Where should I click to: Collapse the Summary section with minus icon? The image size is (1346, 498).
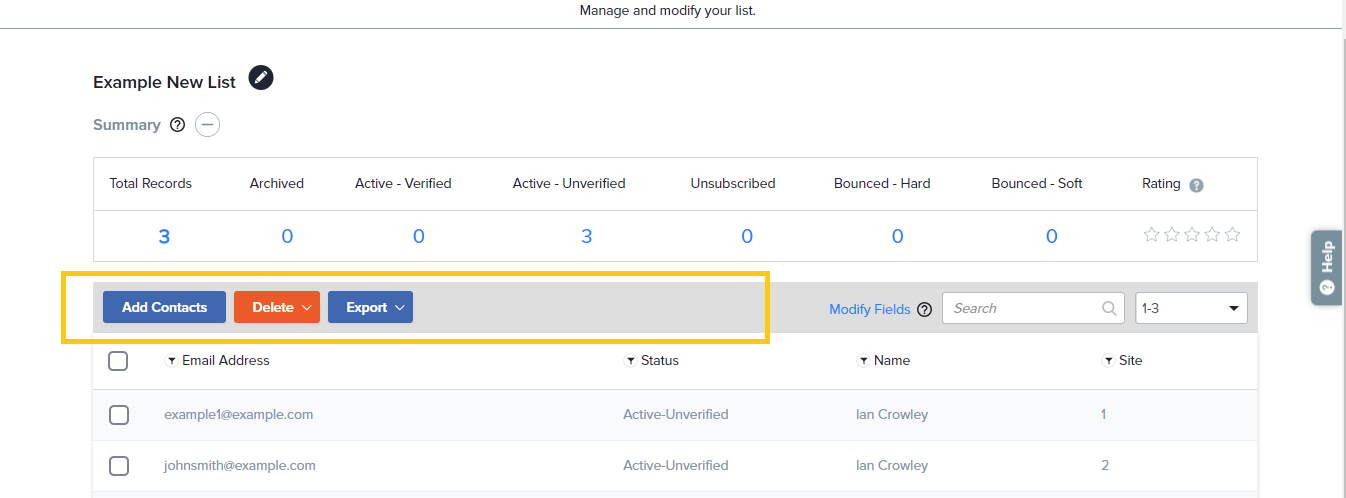pos(207,125)
